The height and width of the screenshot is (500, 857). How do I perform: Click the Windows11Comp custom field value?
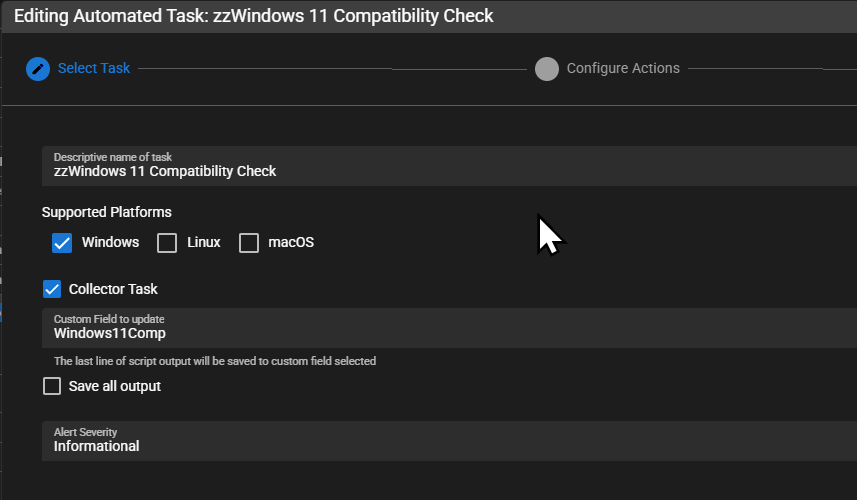coord(110,333)
